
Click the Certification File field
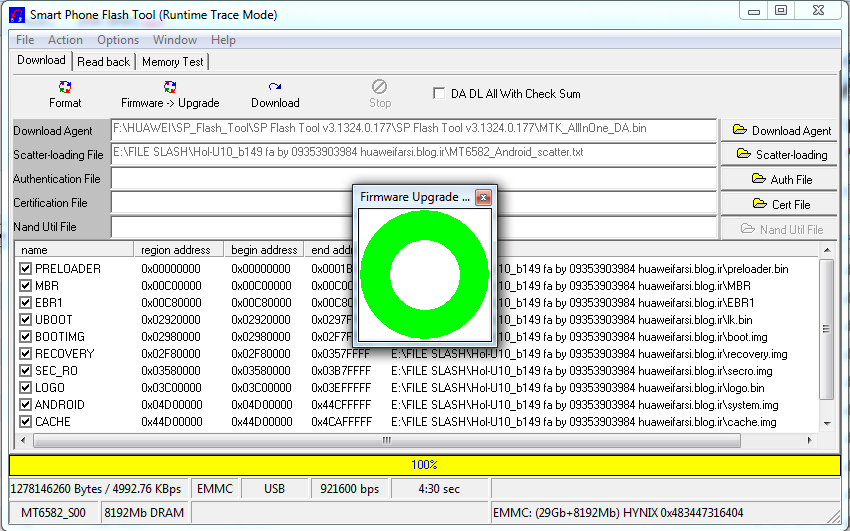[x=414, y=203]
